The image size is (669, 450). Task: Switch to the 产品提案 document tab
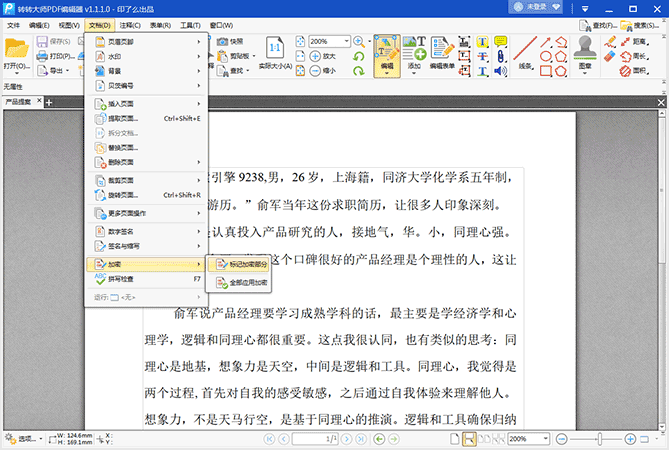coord(18,102)
